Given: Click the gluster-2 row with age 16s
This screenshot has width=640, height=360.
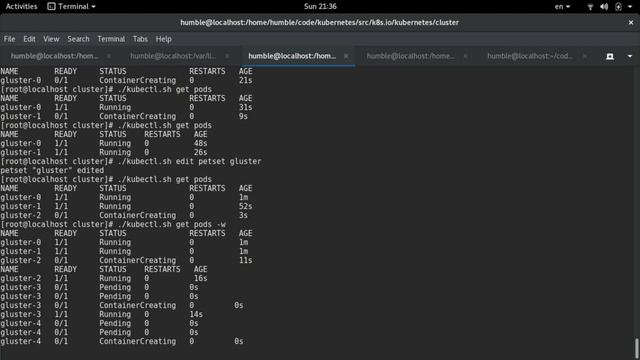Looking at the screenshot, I should tap(104, 278).
